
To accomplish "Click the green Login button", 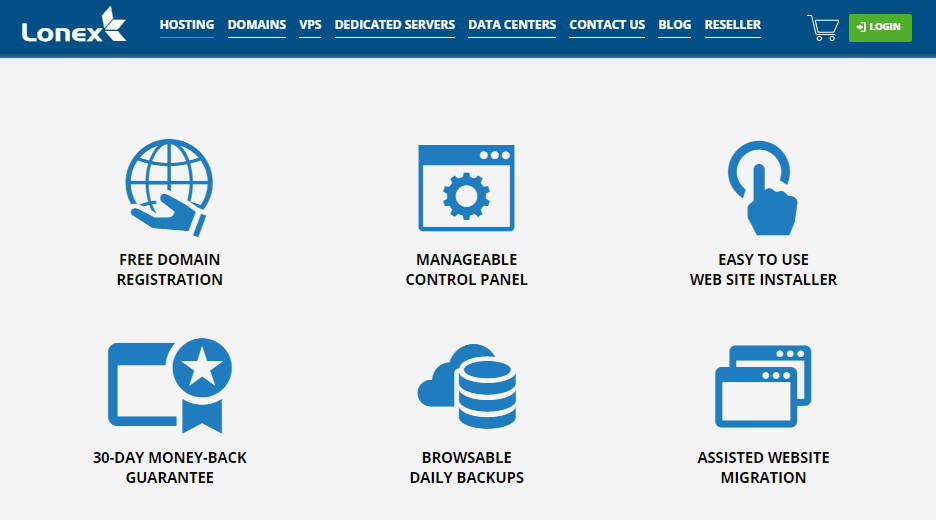I will [x=880, y=27].
